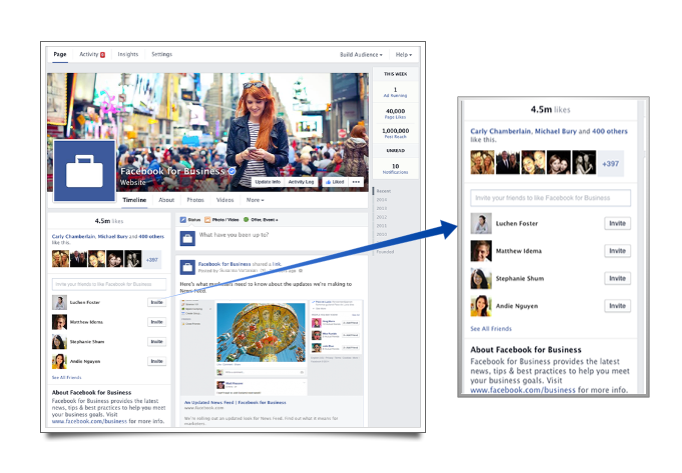Image resolution: width=682 pixels, height=473 pixels.
Task: Open the +397 more likes tile in the enlarged panel
Action: tap(611, 161)
